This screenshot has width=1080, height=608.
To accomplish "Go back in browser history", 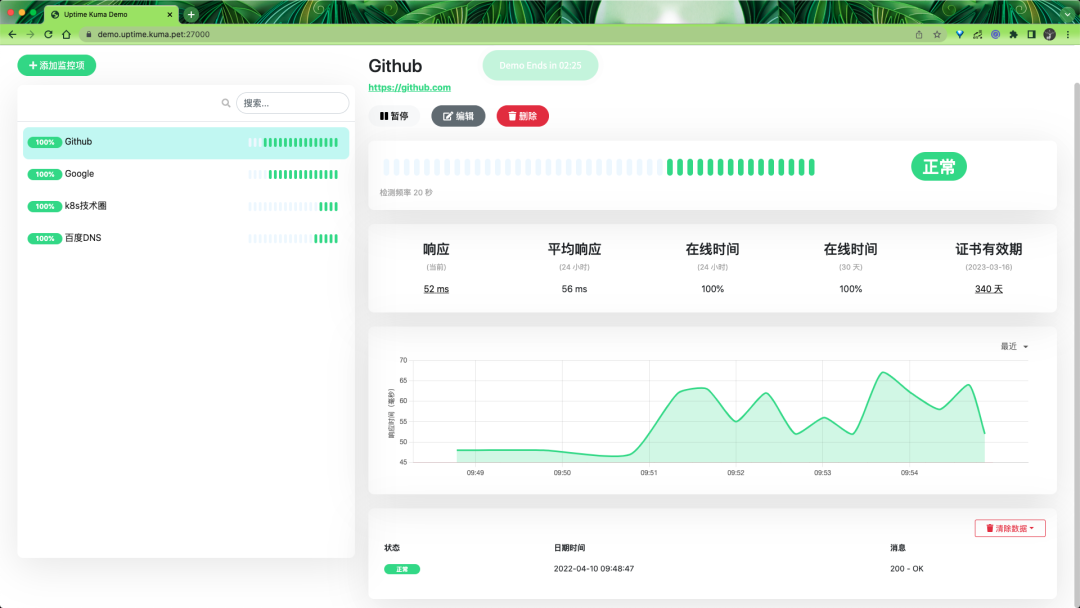I will [12, 34].
